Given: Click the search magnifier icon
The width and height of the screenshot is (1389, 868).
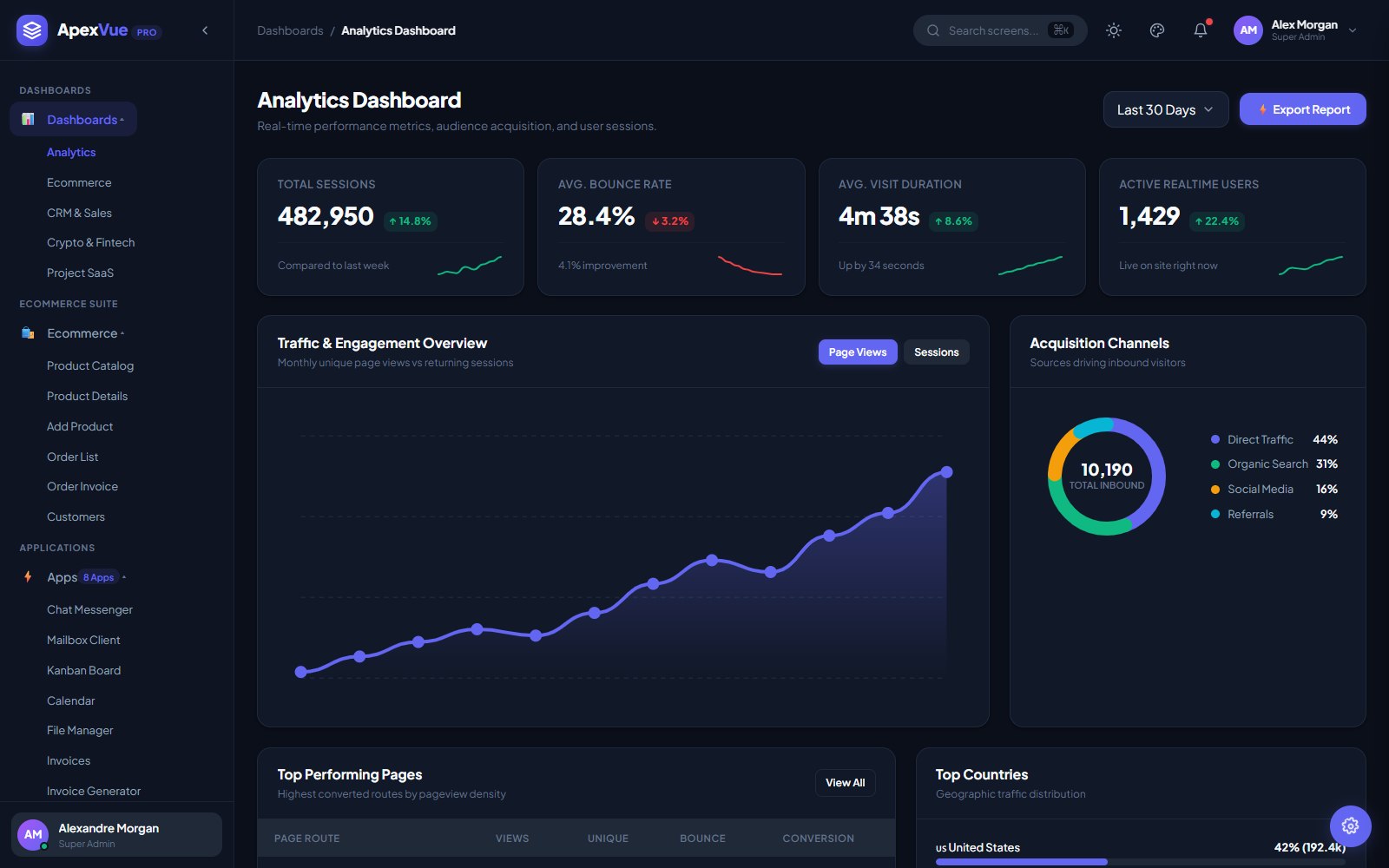Looking at the screenshot, I should pyautogui.click(x=933, y=30).
